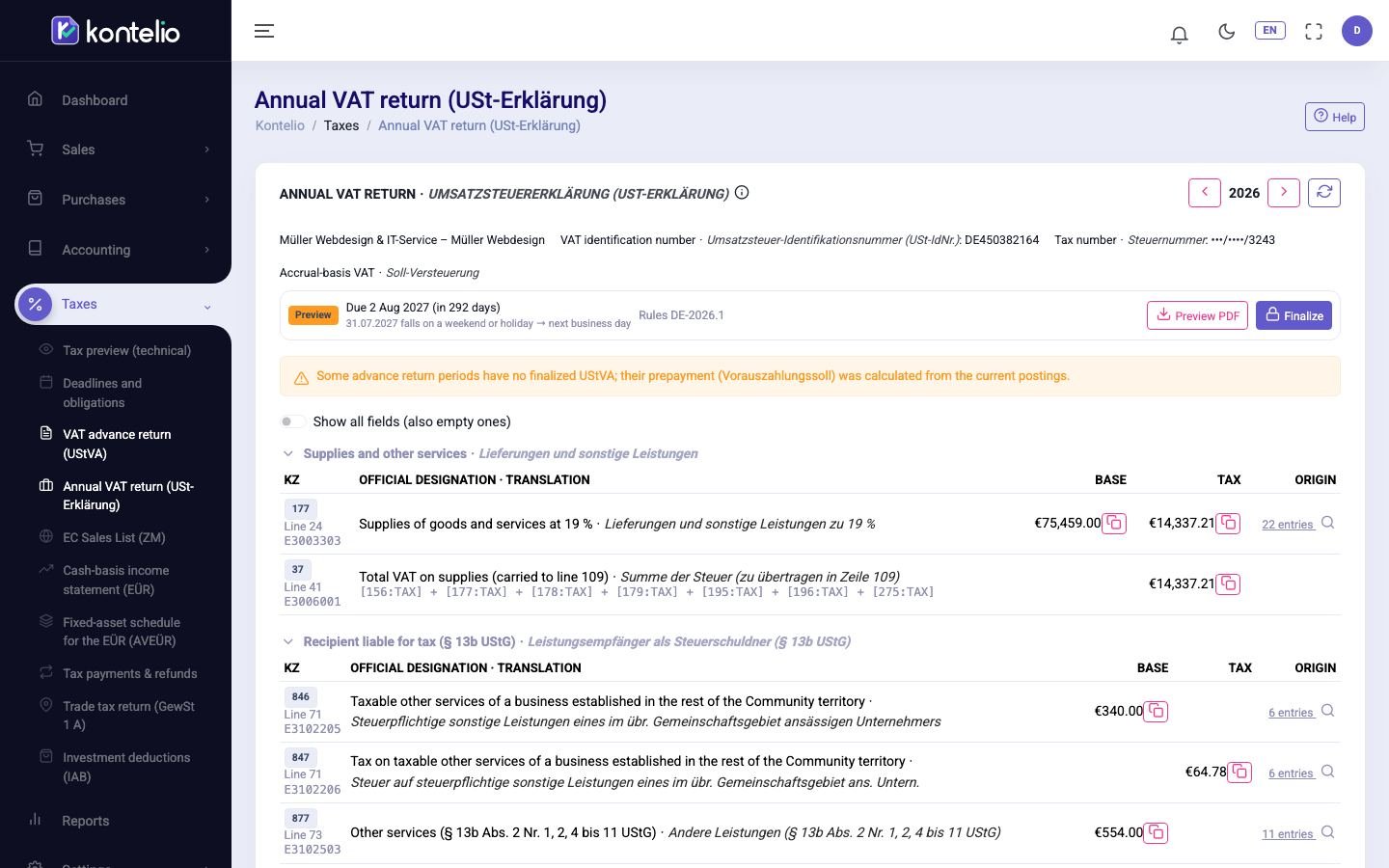The height and width of the screenshot is (868, 1389).
Task: Click Kontelio breadcrumb link
Action: click(x=280, y=125)
